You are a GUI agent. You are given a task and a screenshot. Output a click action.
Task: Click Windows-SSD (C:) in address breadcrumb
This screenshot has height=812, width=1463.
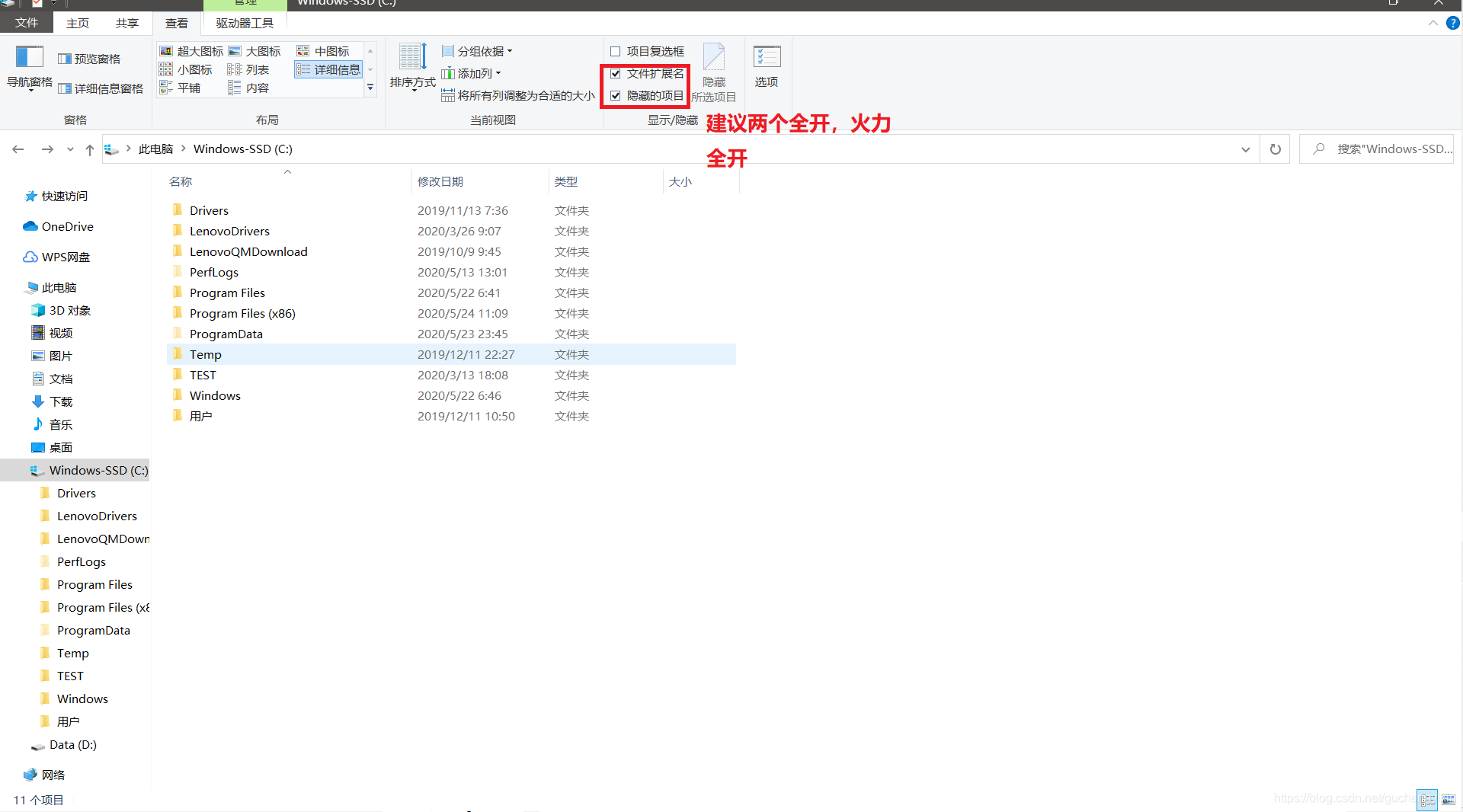242,149
